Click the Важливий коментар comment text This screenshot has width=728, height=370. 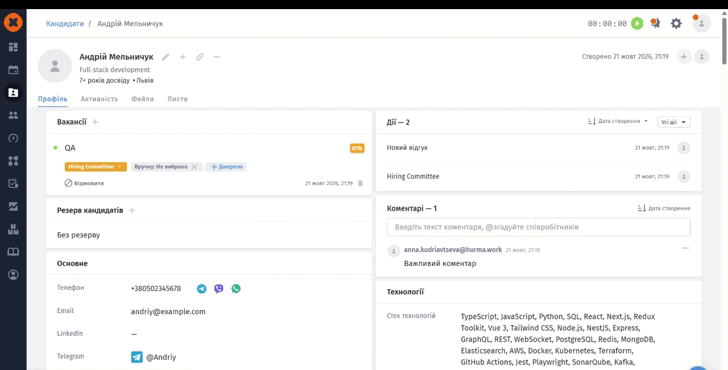[x=440, y=263]
